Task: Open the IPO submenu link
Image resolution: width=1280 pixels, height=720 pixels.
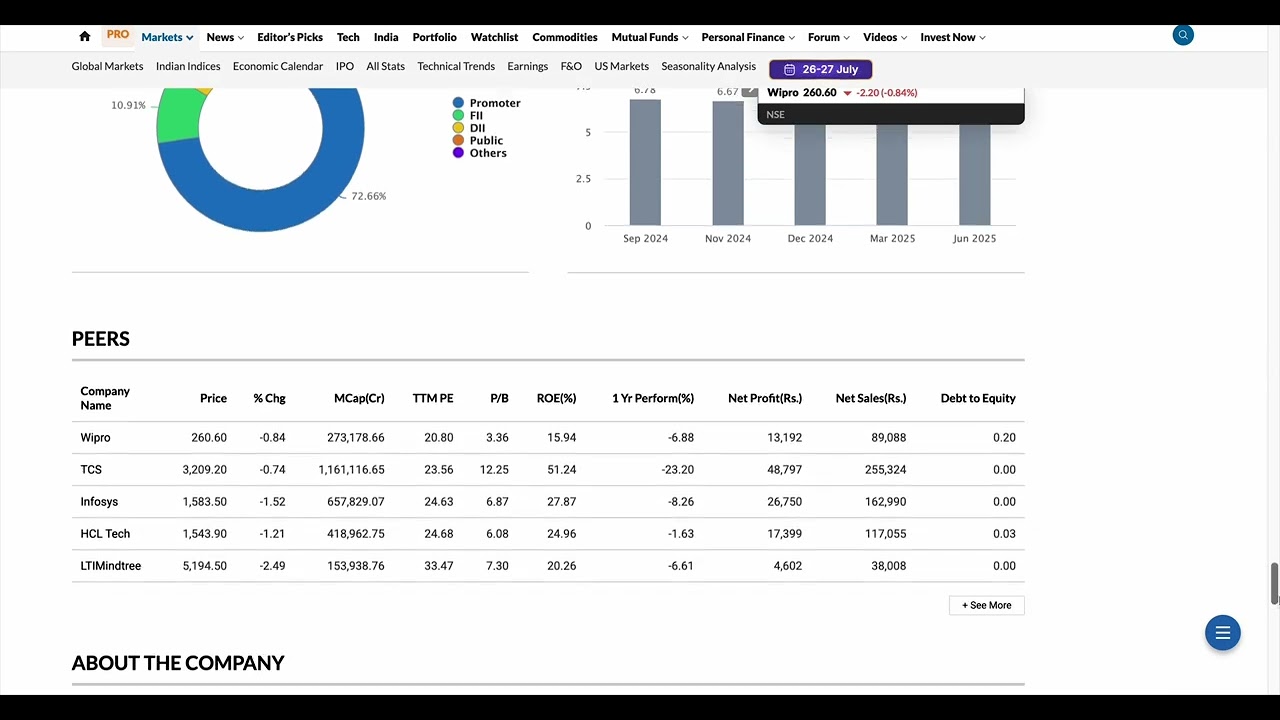Action: point(345,66)
